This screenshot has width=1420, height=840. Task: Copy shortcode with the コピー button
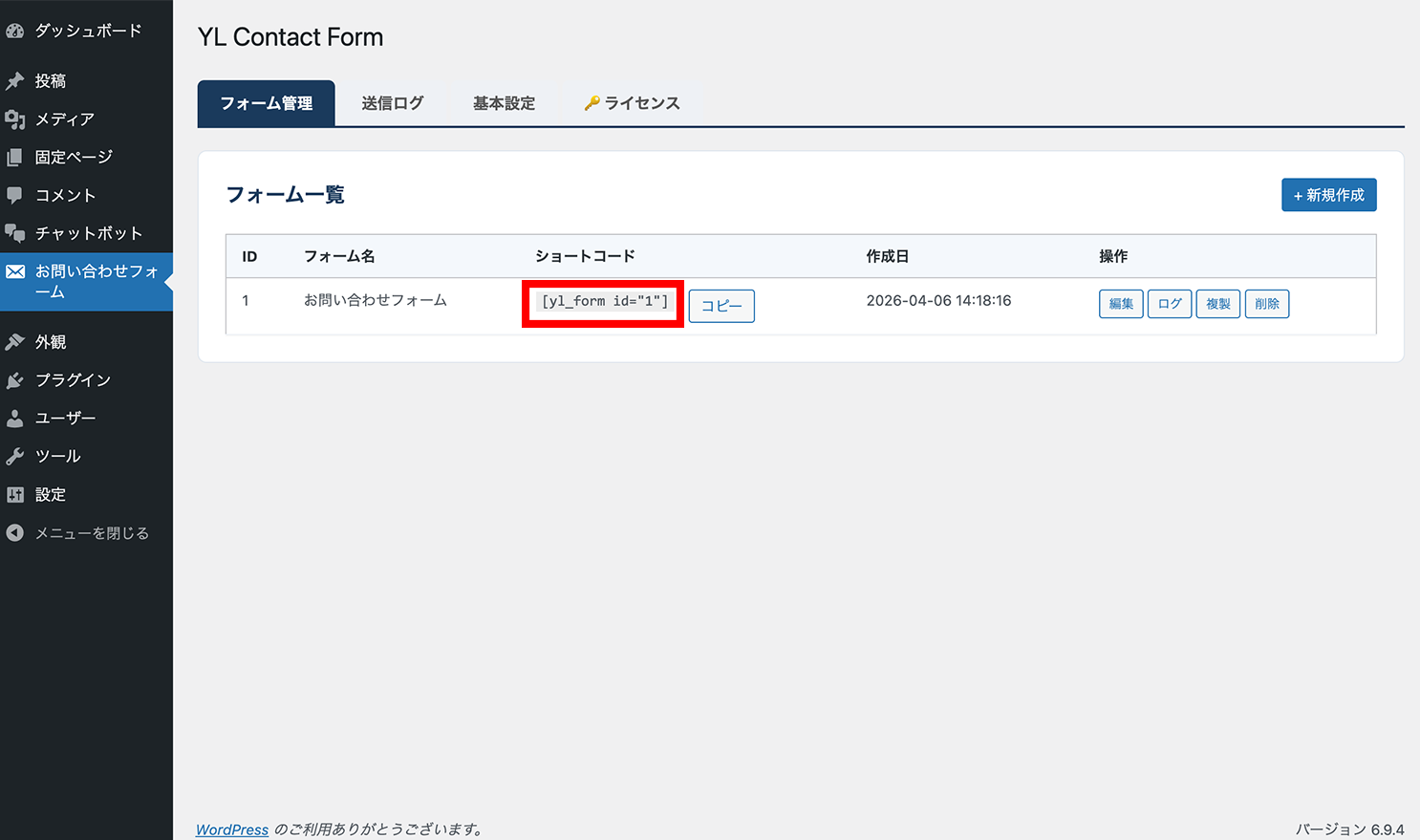coord(721,306)
